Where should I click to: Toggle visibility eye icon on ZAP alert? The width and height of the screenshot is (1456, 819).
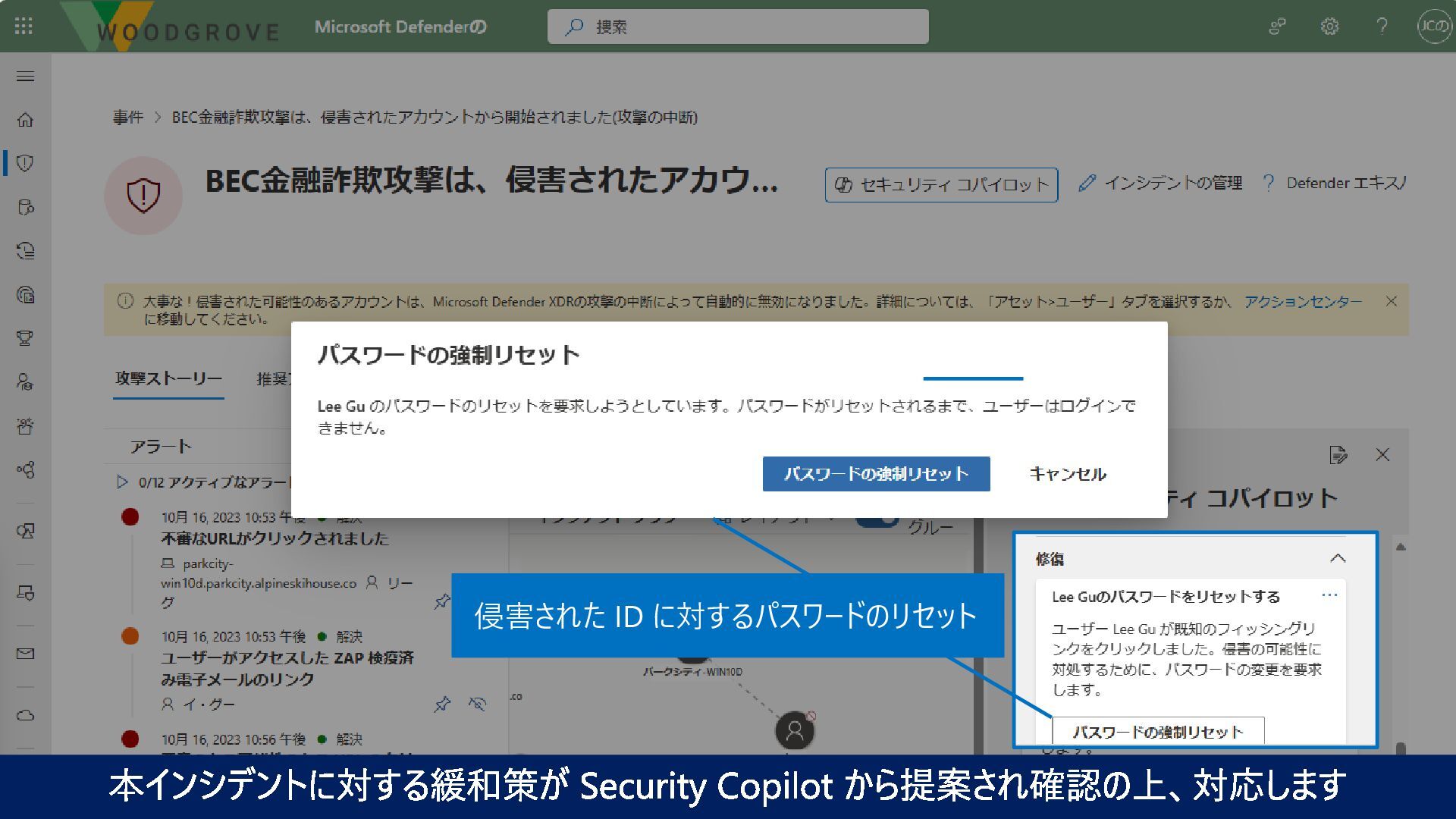pos(477,704)
